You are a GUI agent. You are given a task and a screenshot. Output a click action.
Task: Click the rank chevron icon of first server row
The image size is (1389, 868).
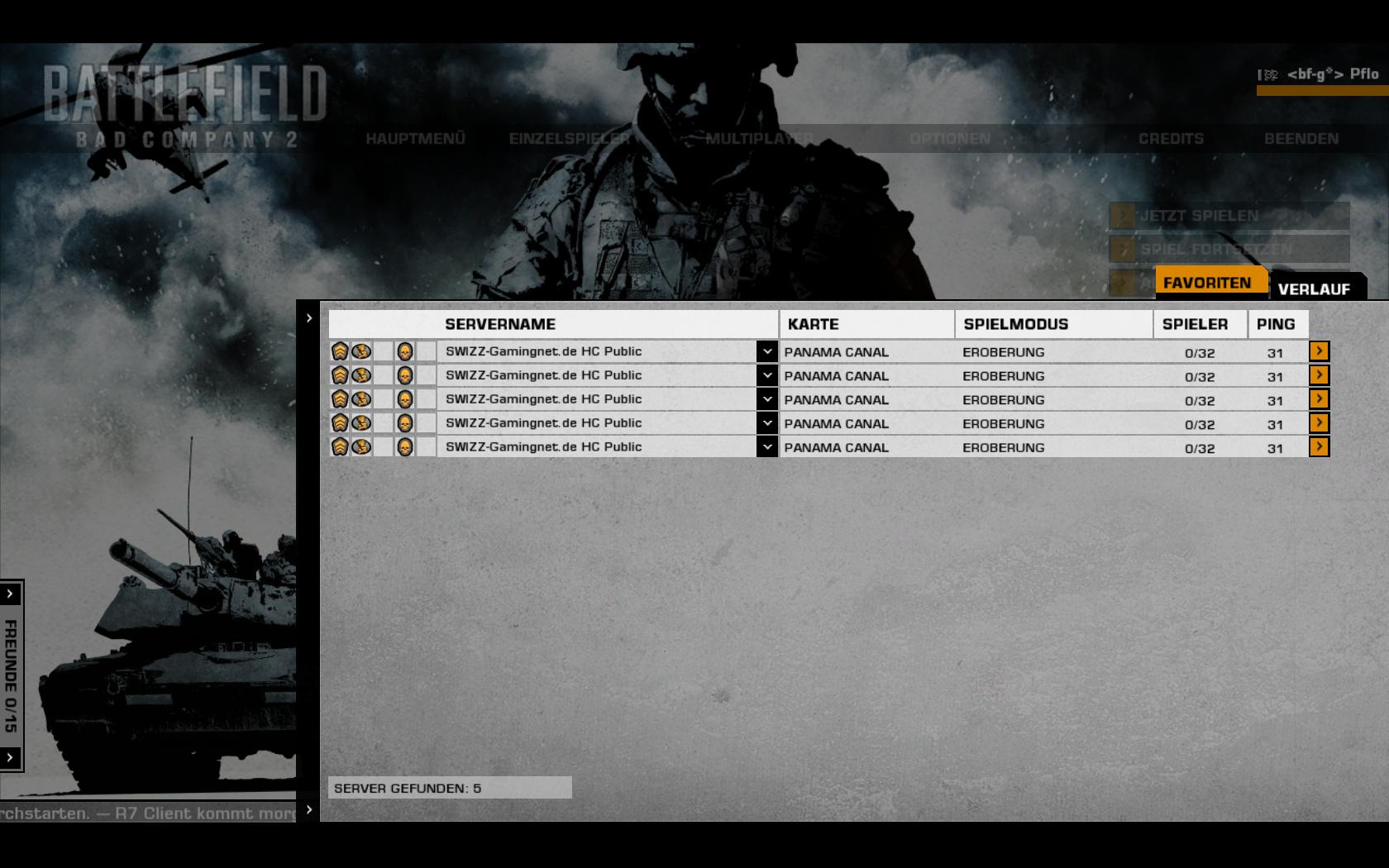point(340,351)
